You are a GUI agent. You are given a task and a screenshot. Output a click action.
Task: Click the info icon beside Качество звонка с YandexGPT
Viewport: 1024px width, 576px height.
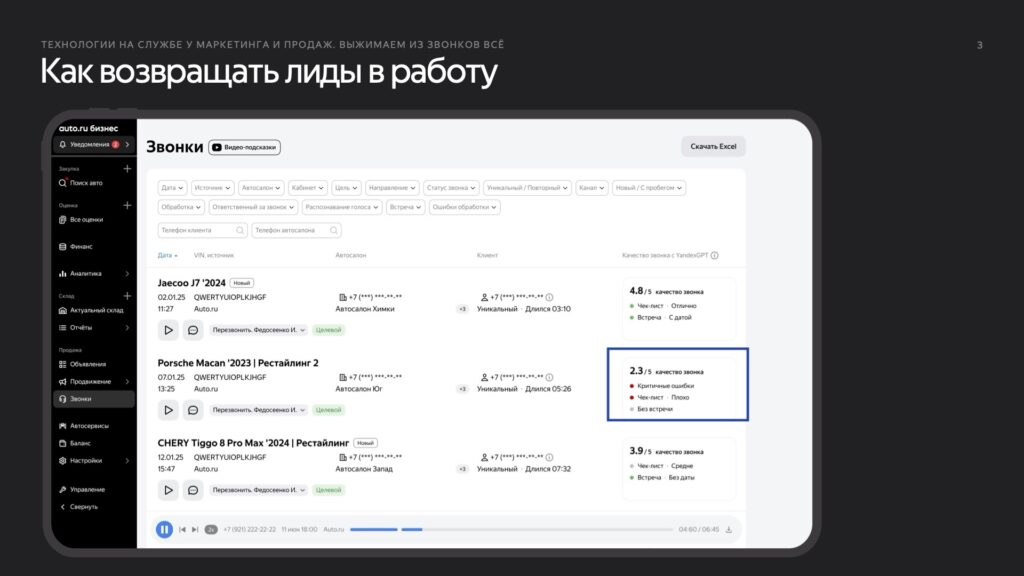click(x=714, y=255)
